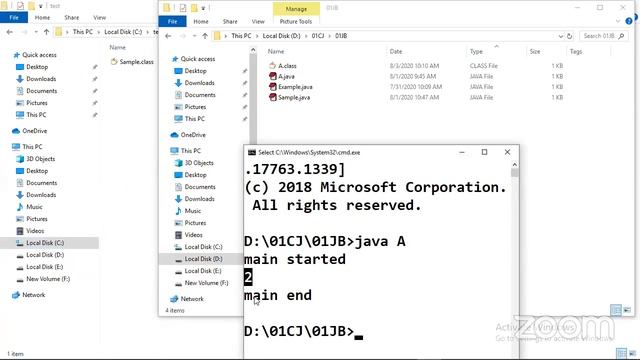
Task: Select New Volume (F:) in 01JB navigation pane
Action: pos(206,283)
